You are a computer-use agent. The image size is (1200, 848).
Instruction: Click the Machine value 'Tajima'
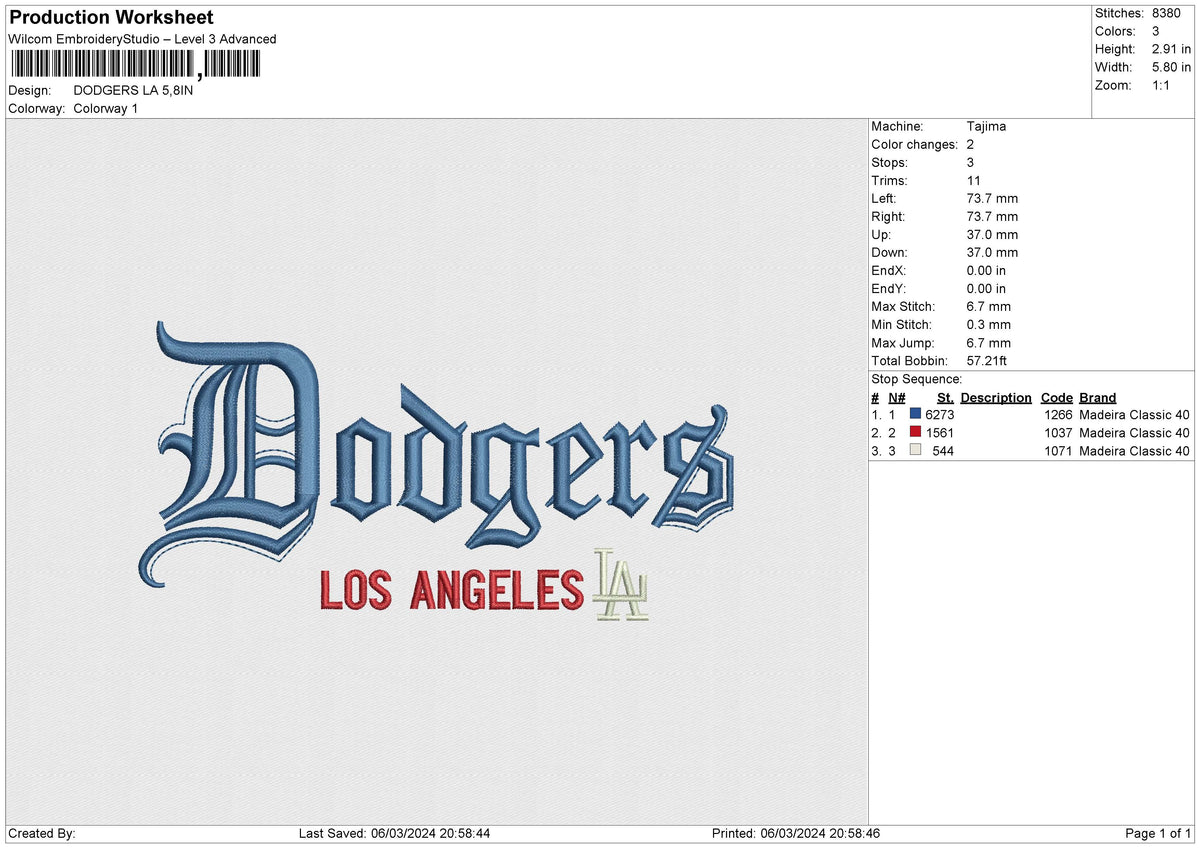pos(987,126)
